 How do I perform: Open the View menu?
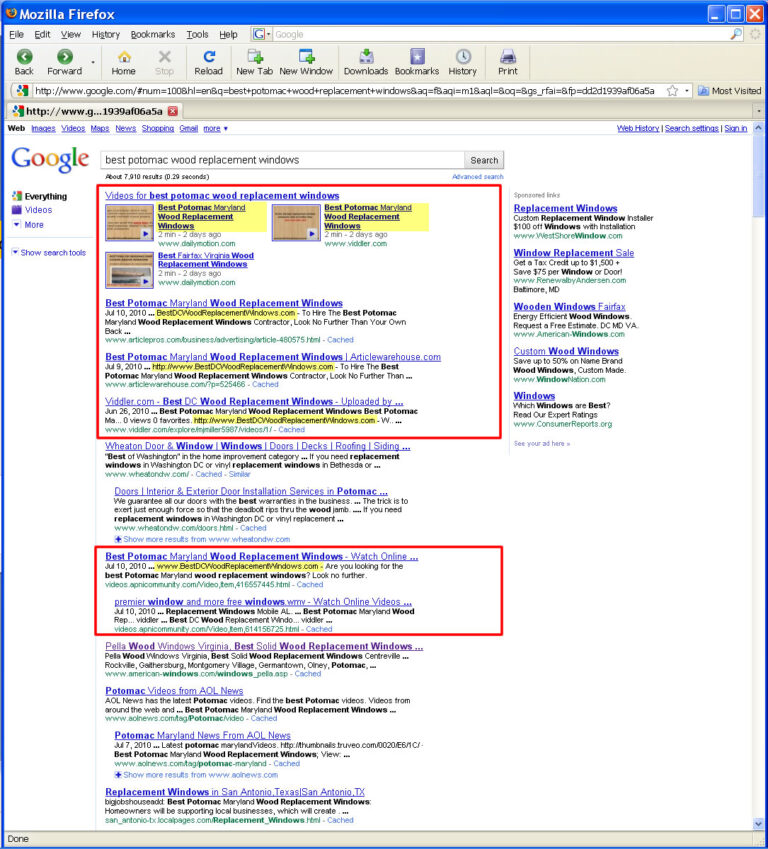pyautogui.click(x=71, y=34)
